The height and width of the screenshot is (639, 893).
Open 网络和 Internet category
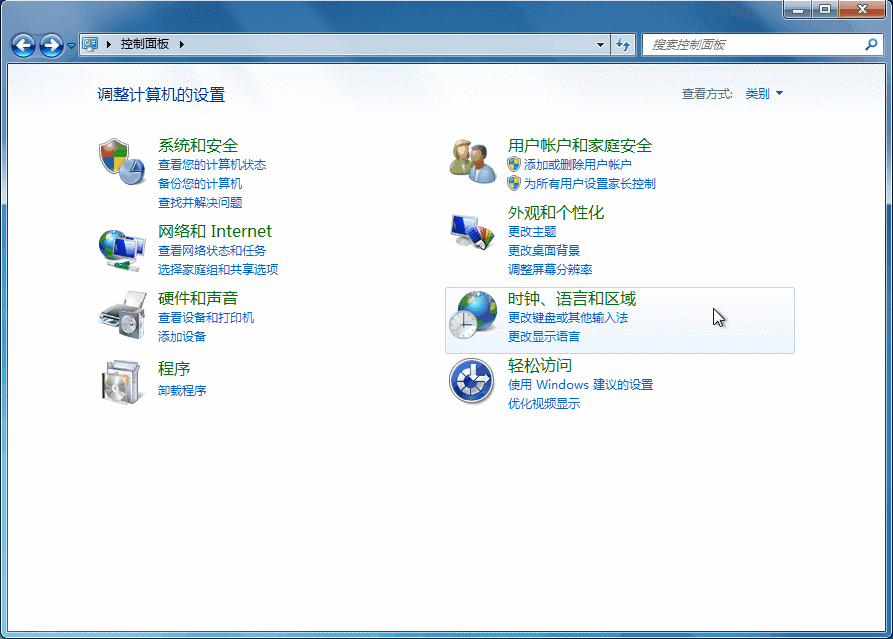pos(215,231)
